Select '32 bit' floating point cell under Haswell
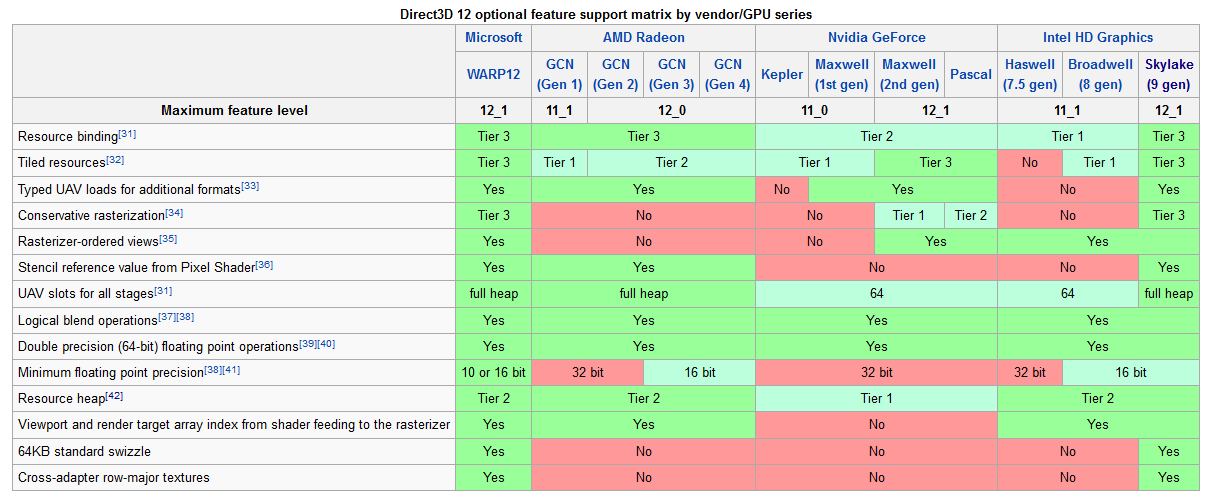The height and width of the screenshot is (502, 1218). click(1030, 372)
